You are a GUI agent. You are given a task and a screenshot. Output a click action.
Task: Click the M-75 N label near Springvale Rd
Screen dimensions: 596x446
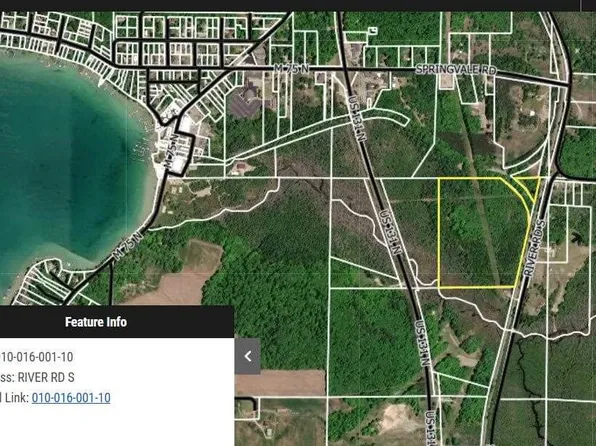point(292,69)
